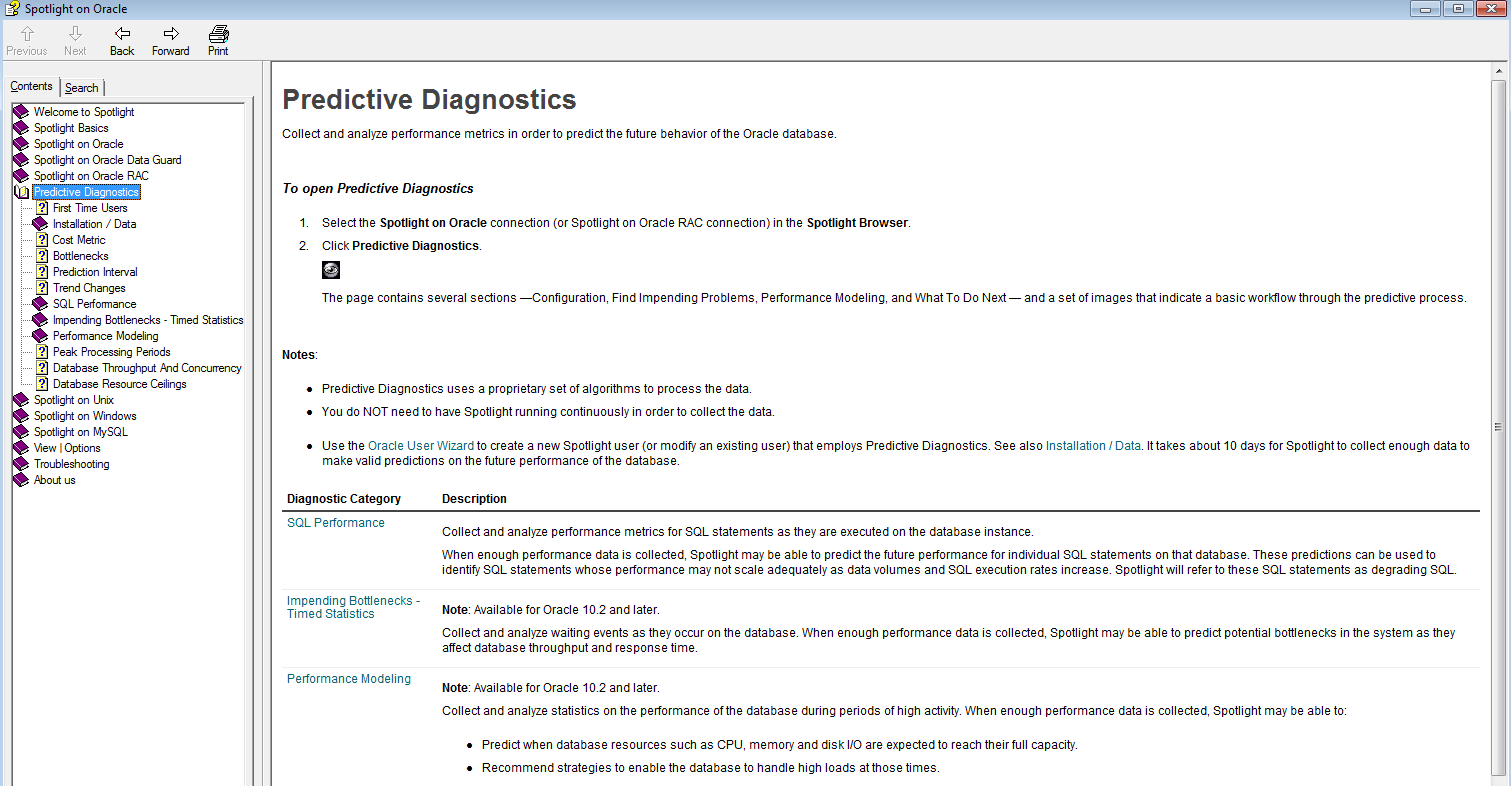Screen dimensions: 1511x786
Task: Click the question page icon beside First Time Users
Action: [x=42, y=208]
